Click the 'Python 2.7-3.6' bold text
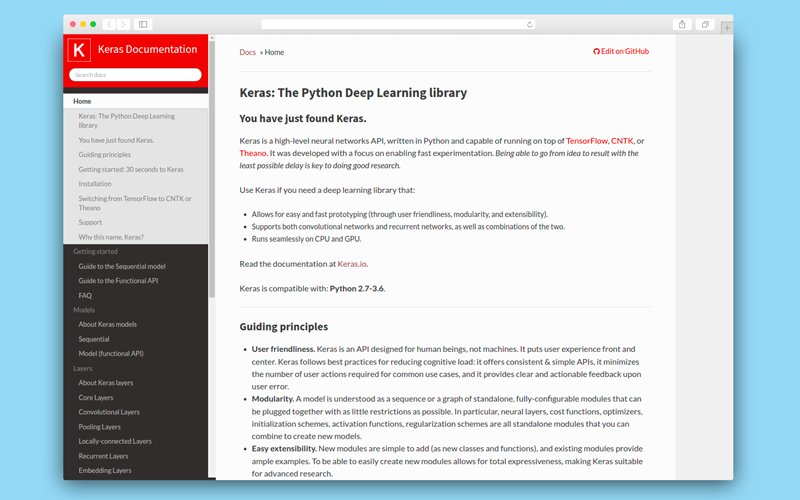Viewport: 800px width, 500px height. tap(357, 288)
